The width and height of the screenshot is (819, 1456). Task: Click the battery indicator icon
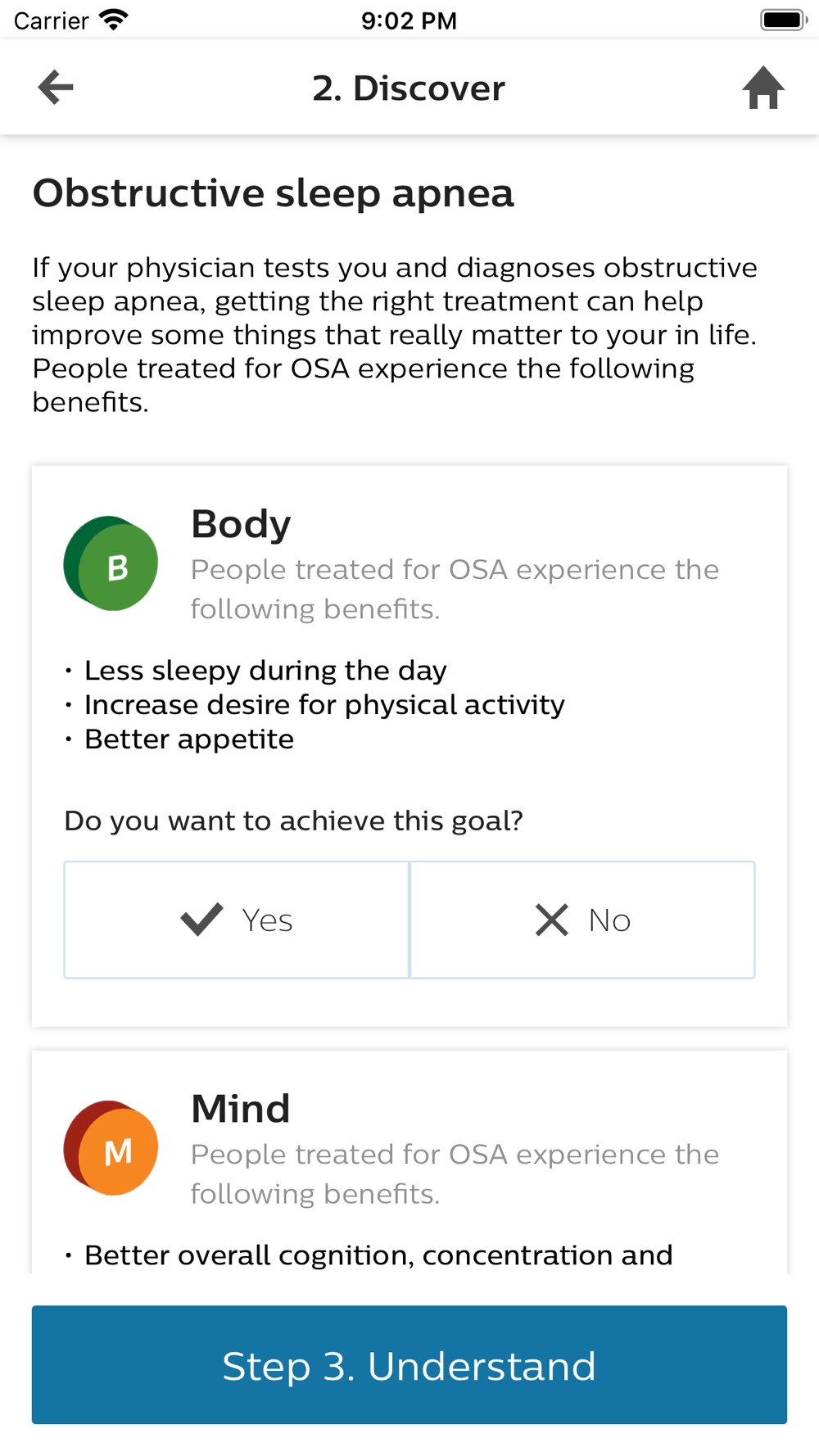click(x=783, y=20)
